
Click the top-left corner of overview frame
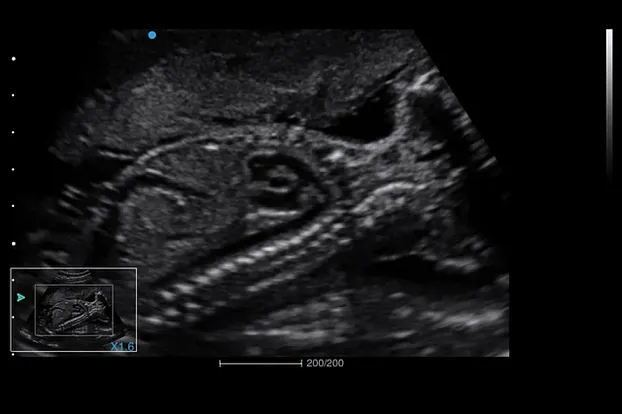(x=11, y=269)
